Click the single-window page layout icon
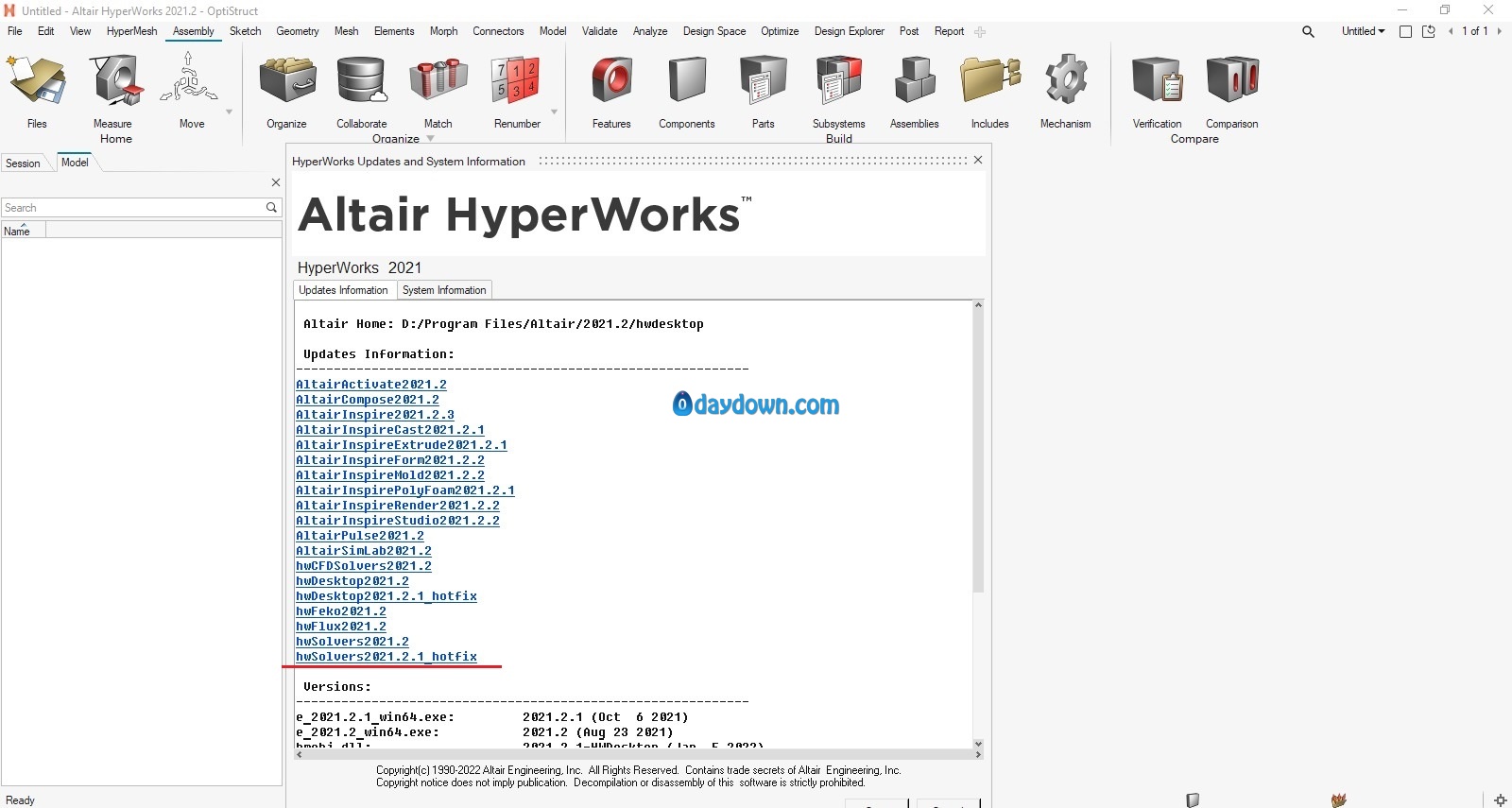1512x808 pixels. tap(1405, 31)
